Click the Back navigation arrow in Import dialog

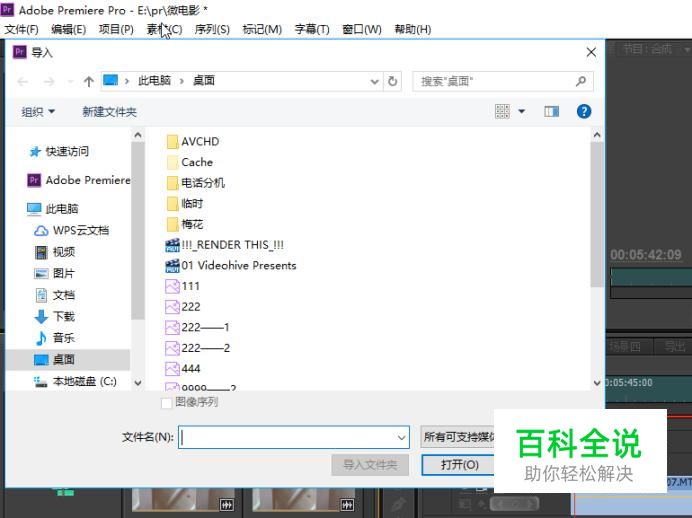coord(23,82)
